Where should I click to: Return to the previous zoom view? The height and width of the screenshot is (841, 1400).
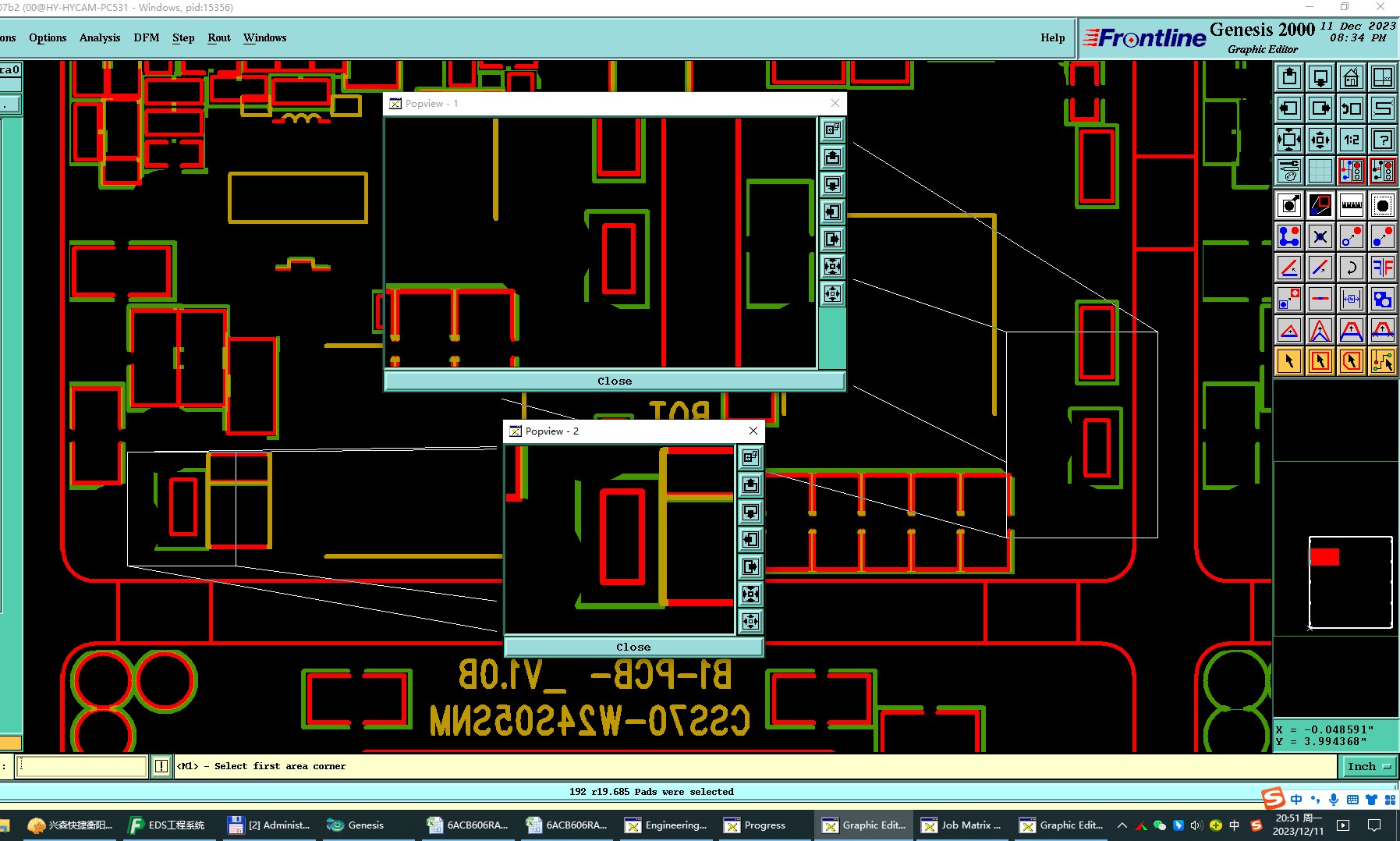pyautogui.click(x=1352, y=108)
